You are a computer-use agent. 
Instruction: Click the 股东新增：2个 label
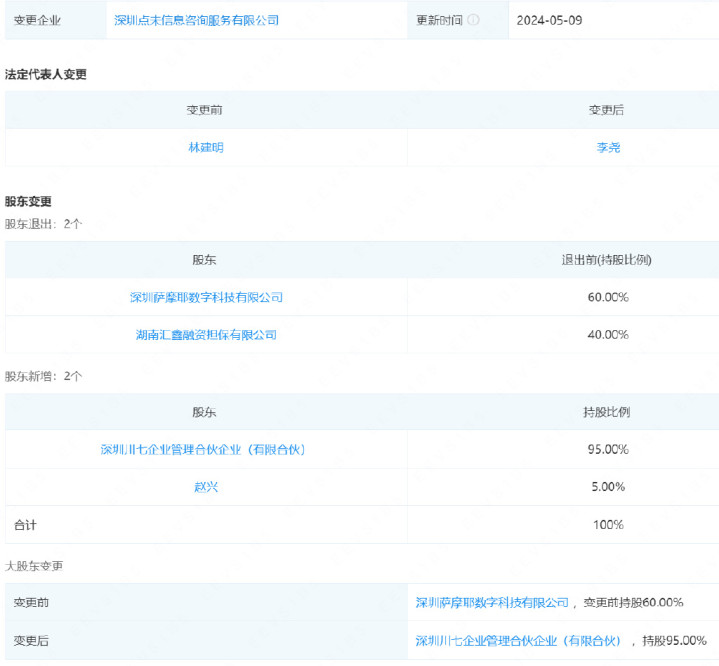point(44,376)
